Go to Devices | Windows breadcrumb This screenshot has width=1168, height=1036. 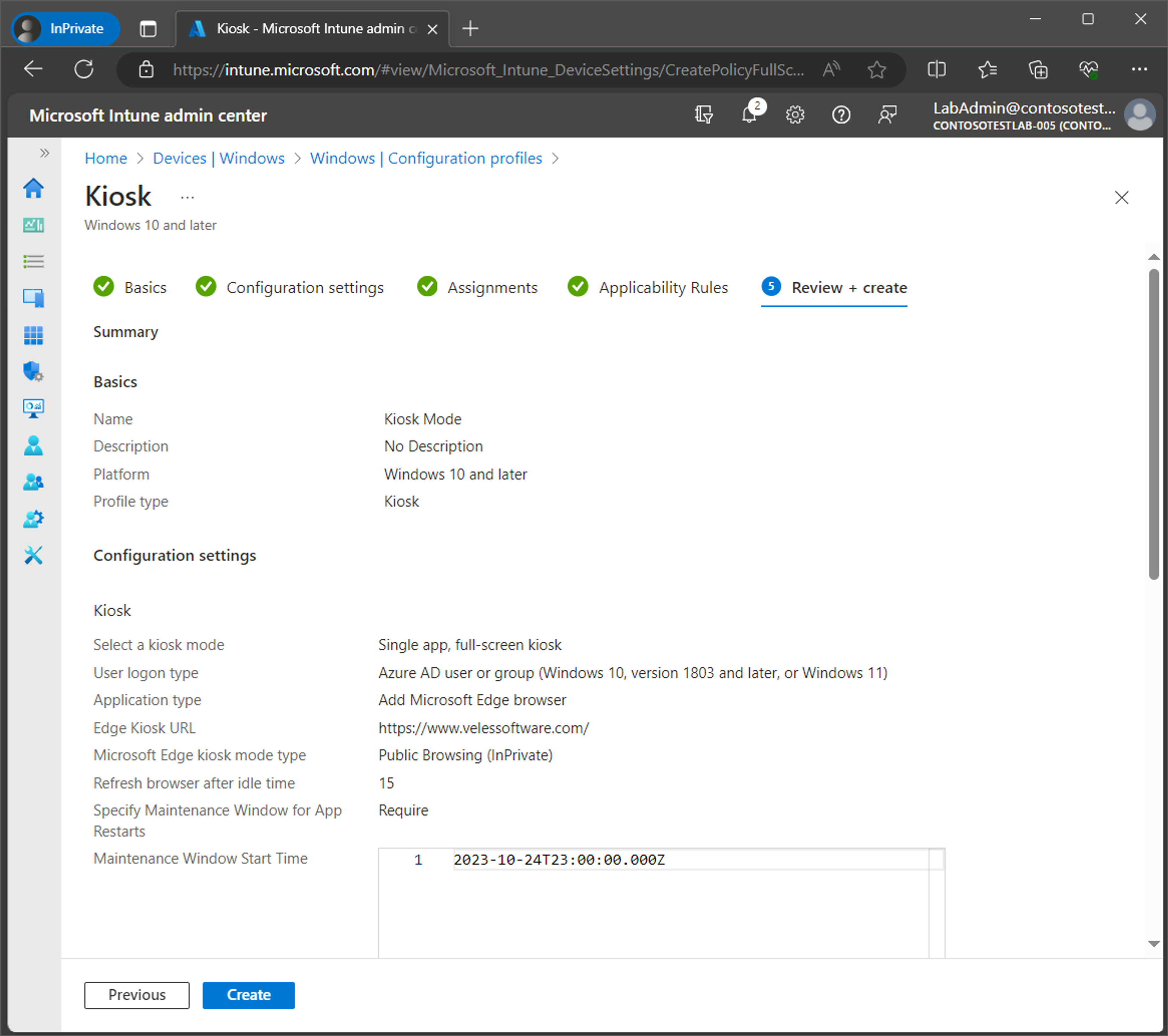(x=218, y=158)
